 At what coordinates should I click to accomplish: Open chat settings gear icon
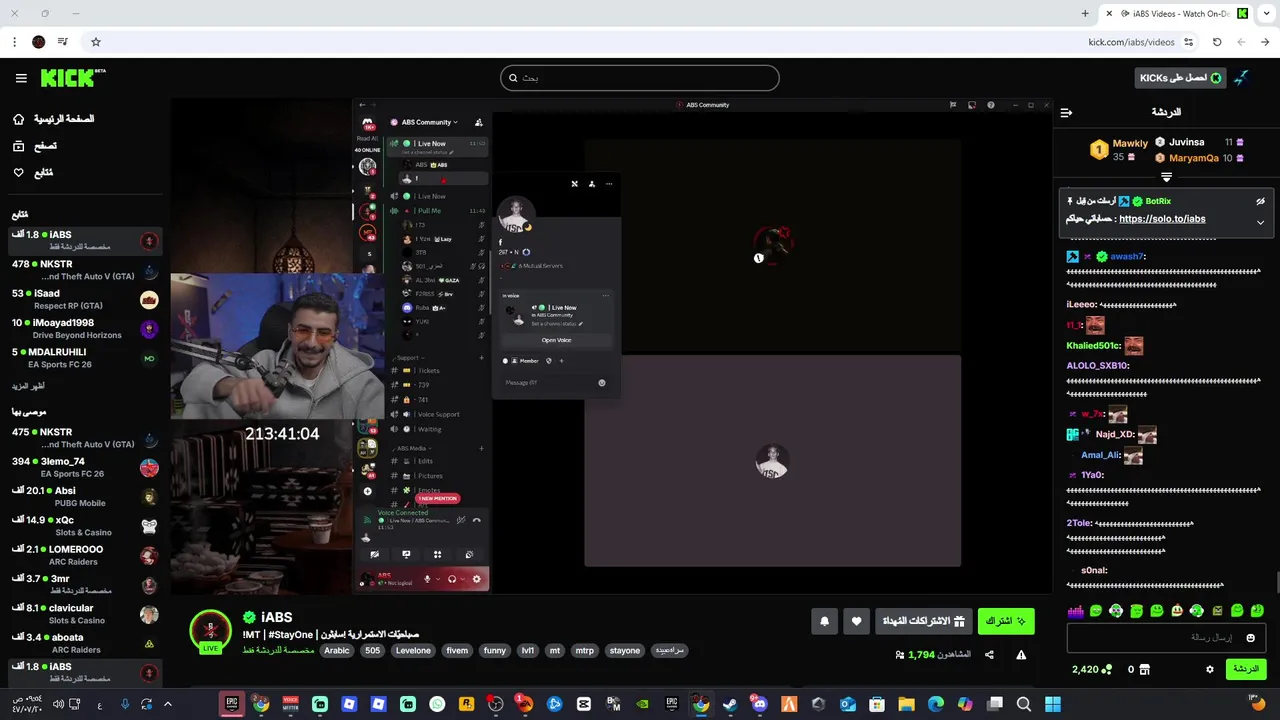coord(1210,669)
